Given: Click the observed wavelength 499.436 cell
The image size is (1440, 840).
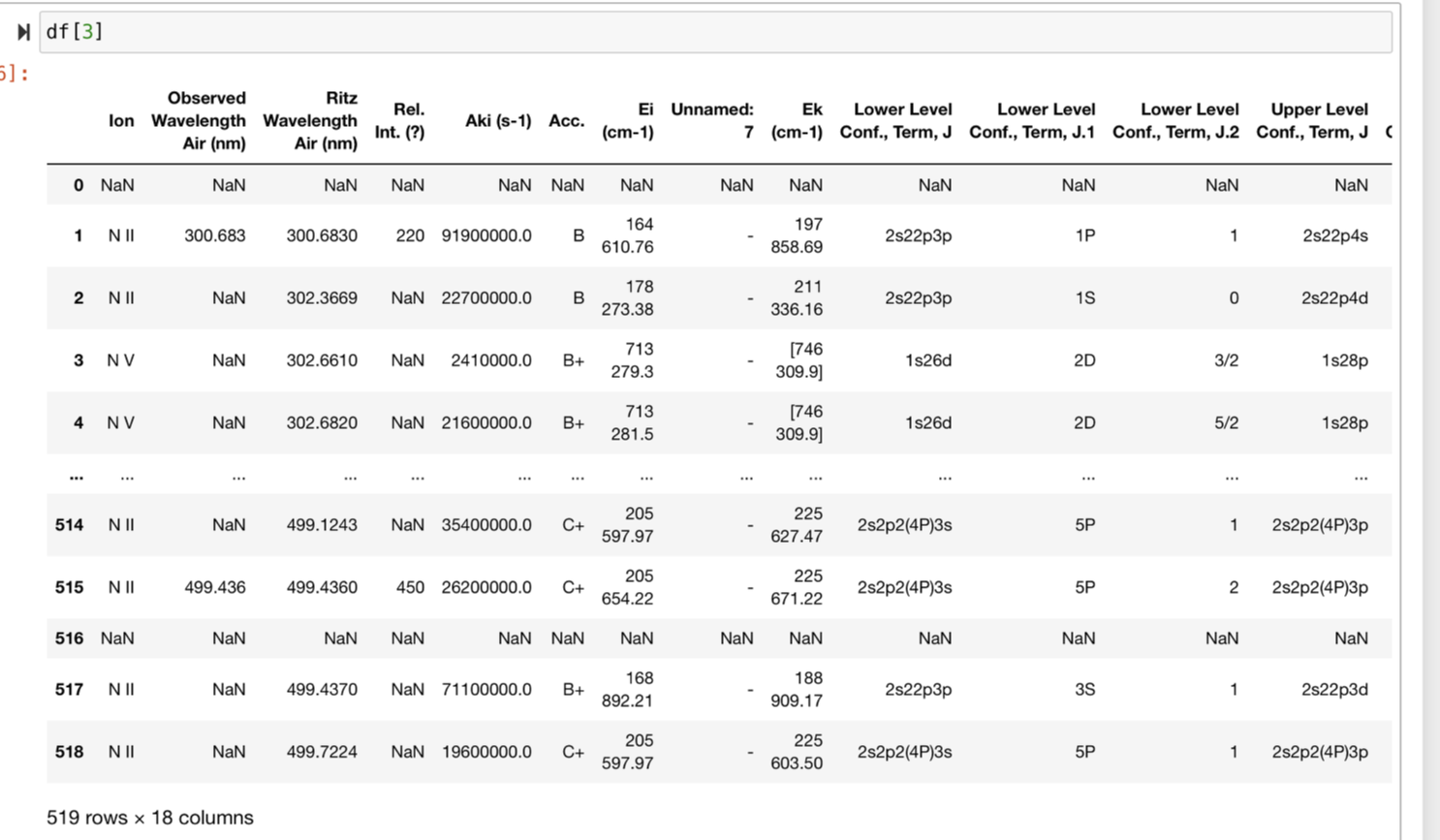Looking at the screenshot, I should tap(215, 588).
